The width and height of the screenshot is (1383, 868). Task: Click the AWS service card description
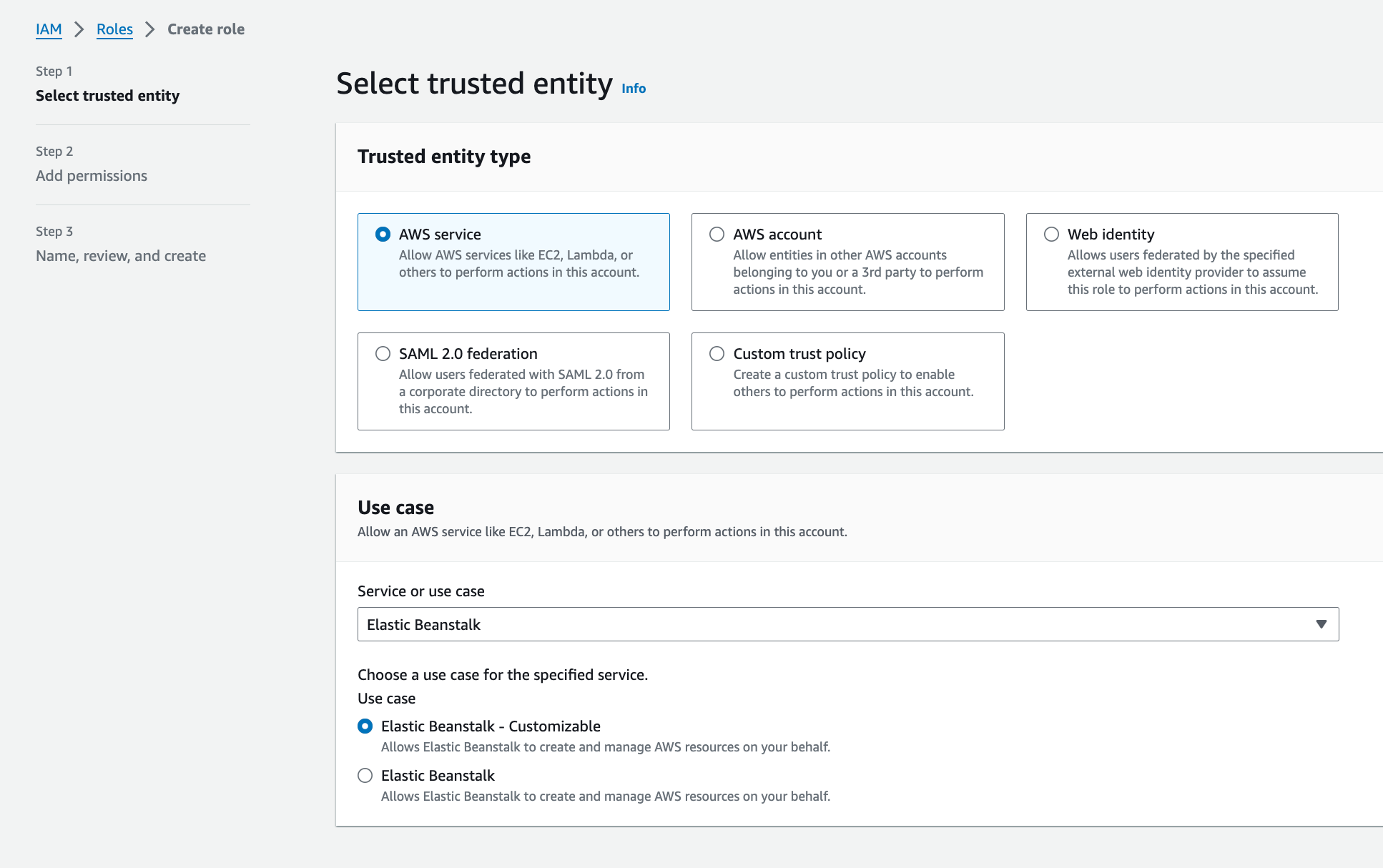pos(519,264)
